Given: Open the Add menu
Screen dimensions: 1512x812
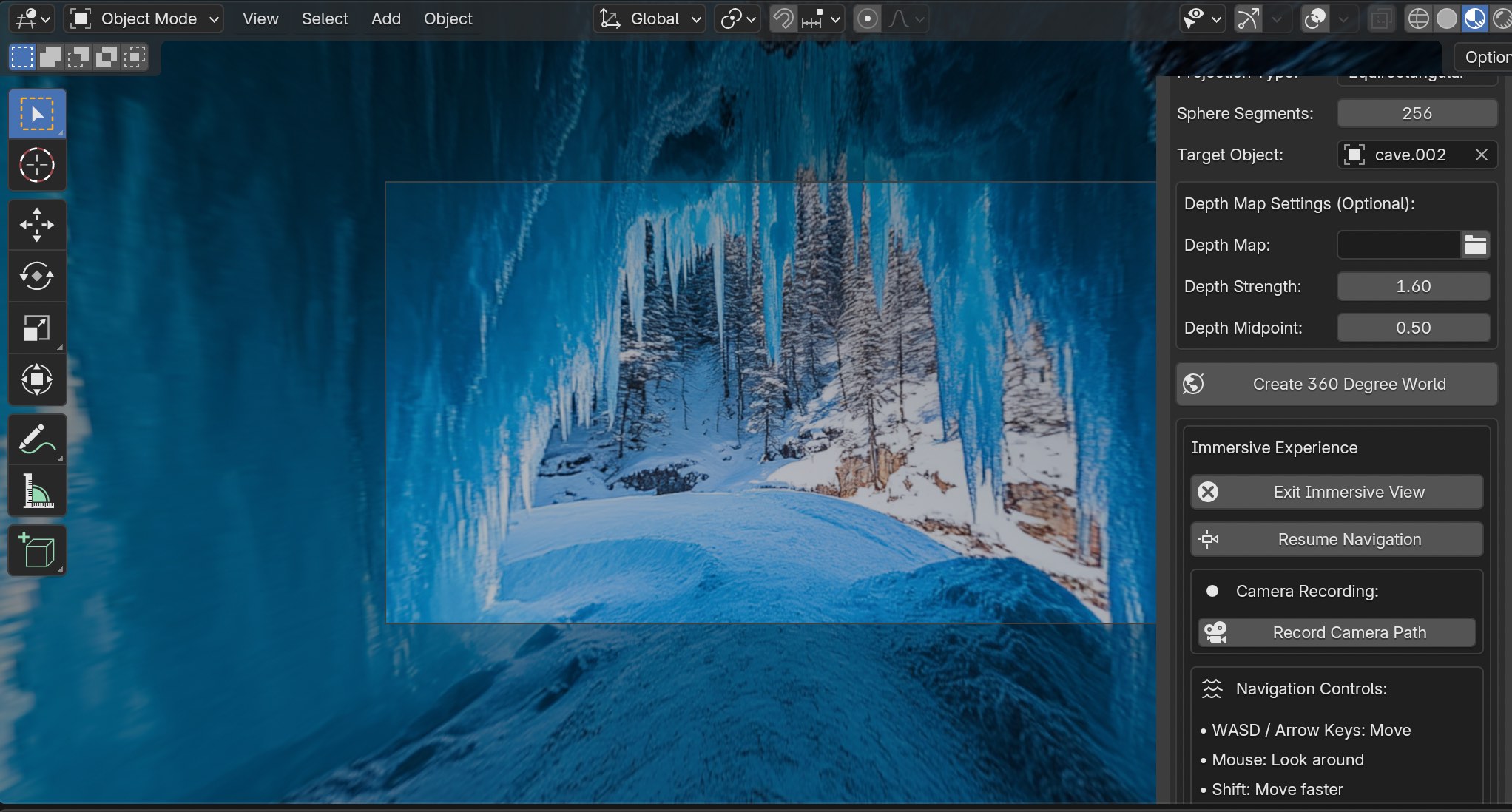Looking at the screenshot, I should [386, 18].
